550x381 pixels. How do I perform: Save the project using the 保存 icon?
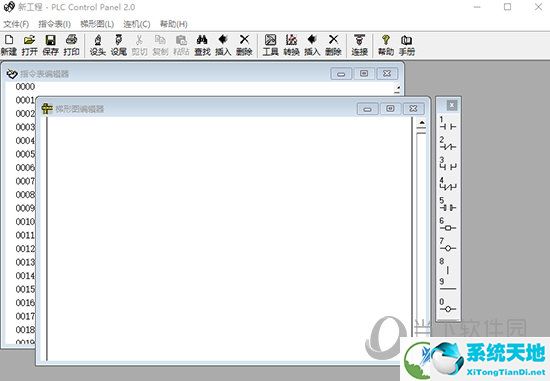pyautogui.click(x=51, y=45)
